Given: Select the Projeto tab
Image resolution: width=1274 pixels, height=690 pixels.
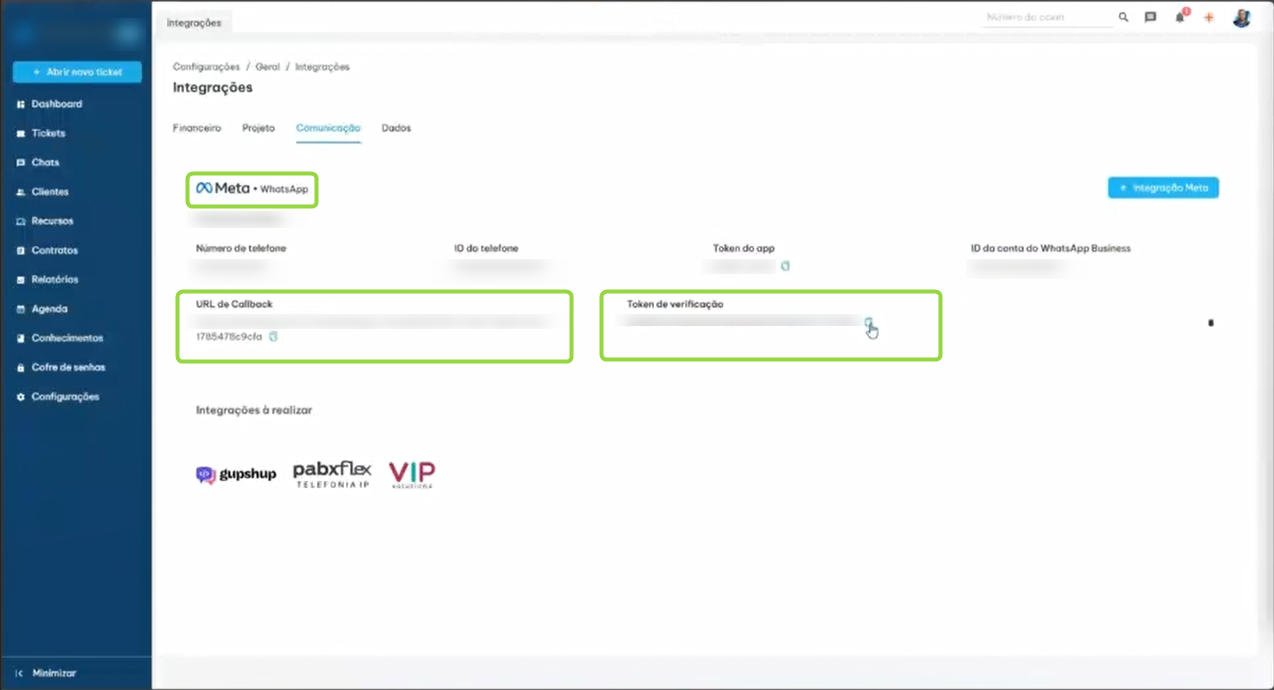Looking at the screenshot, I should 258,128.
